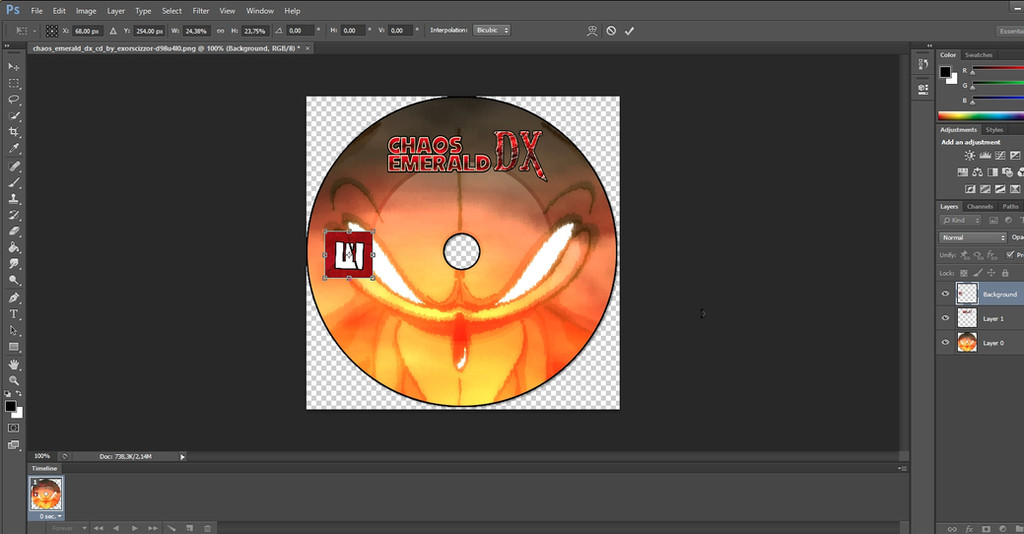Toggle lock transparent pixels
Viewport: 1024px width, 534px height.
tap(963, 273)
